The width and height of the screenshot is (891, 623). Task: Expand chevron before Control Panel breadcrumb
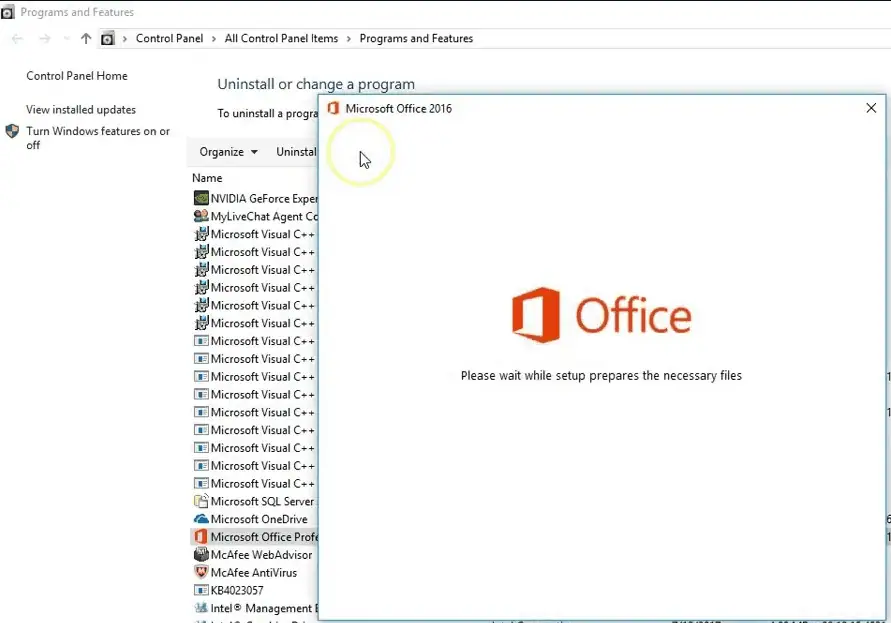[x=124, y=39]
